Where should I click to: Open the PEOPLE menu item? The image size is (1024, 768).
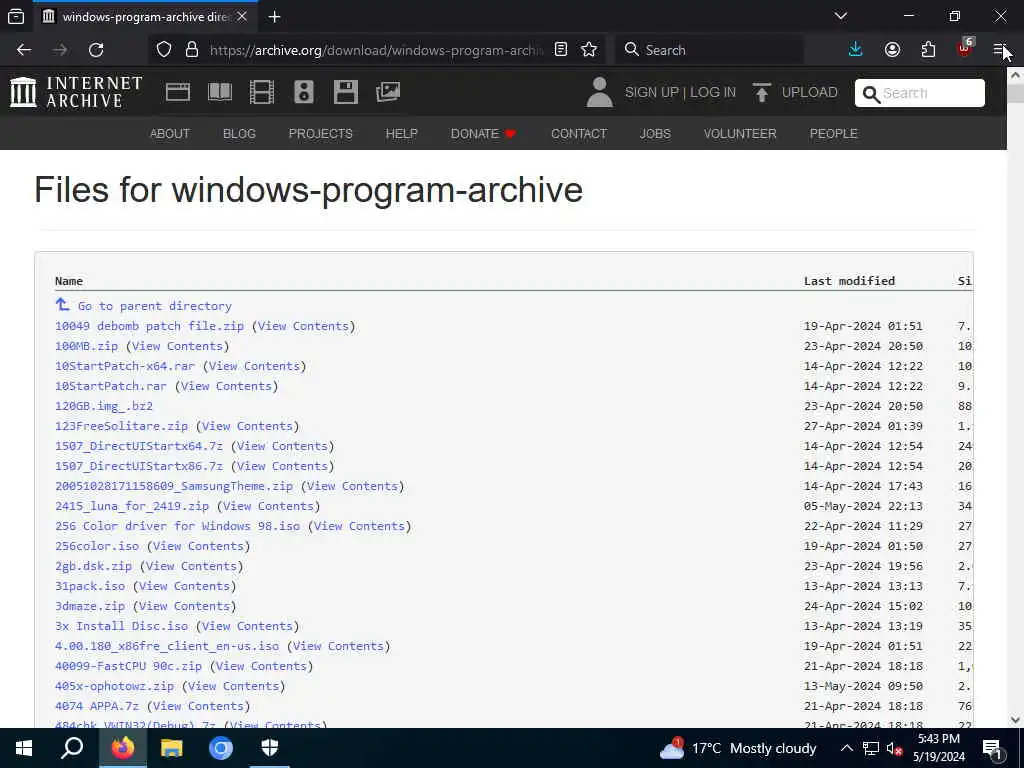833,133
